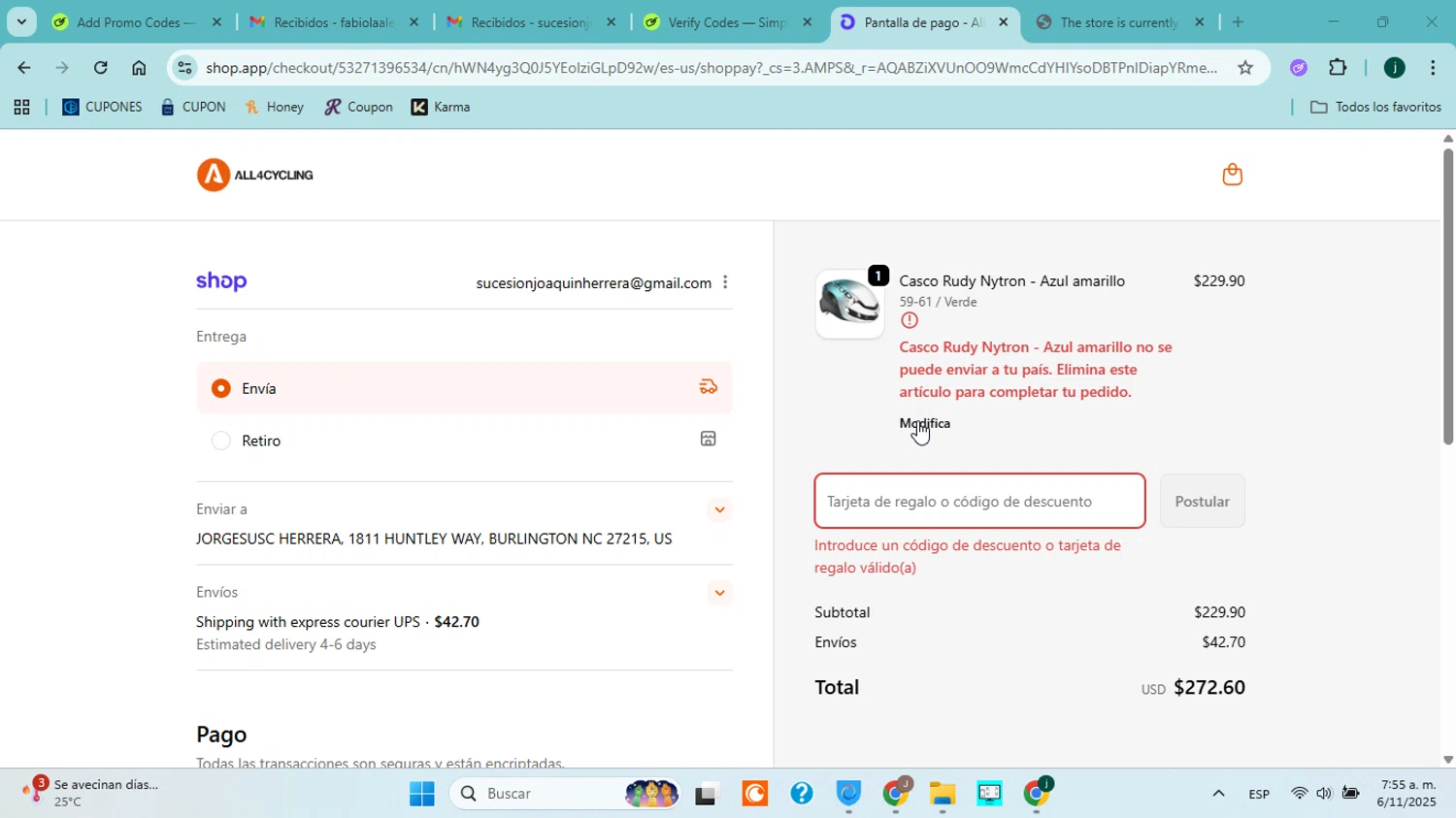Screen dimensions: 1456x818
Task: Click the ALL4CYCLING store logo
Action: tap(254, 175)
